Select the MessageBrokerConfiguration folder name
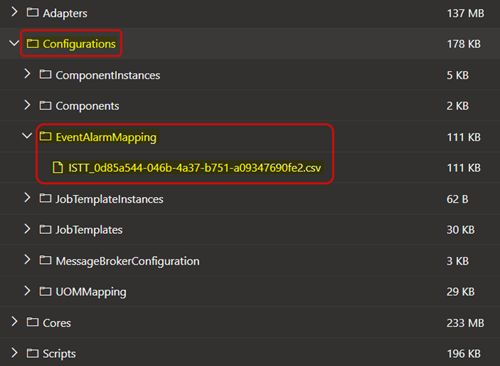 pos(128,261)
